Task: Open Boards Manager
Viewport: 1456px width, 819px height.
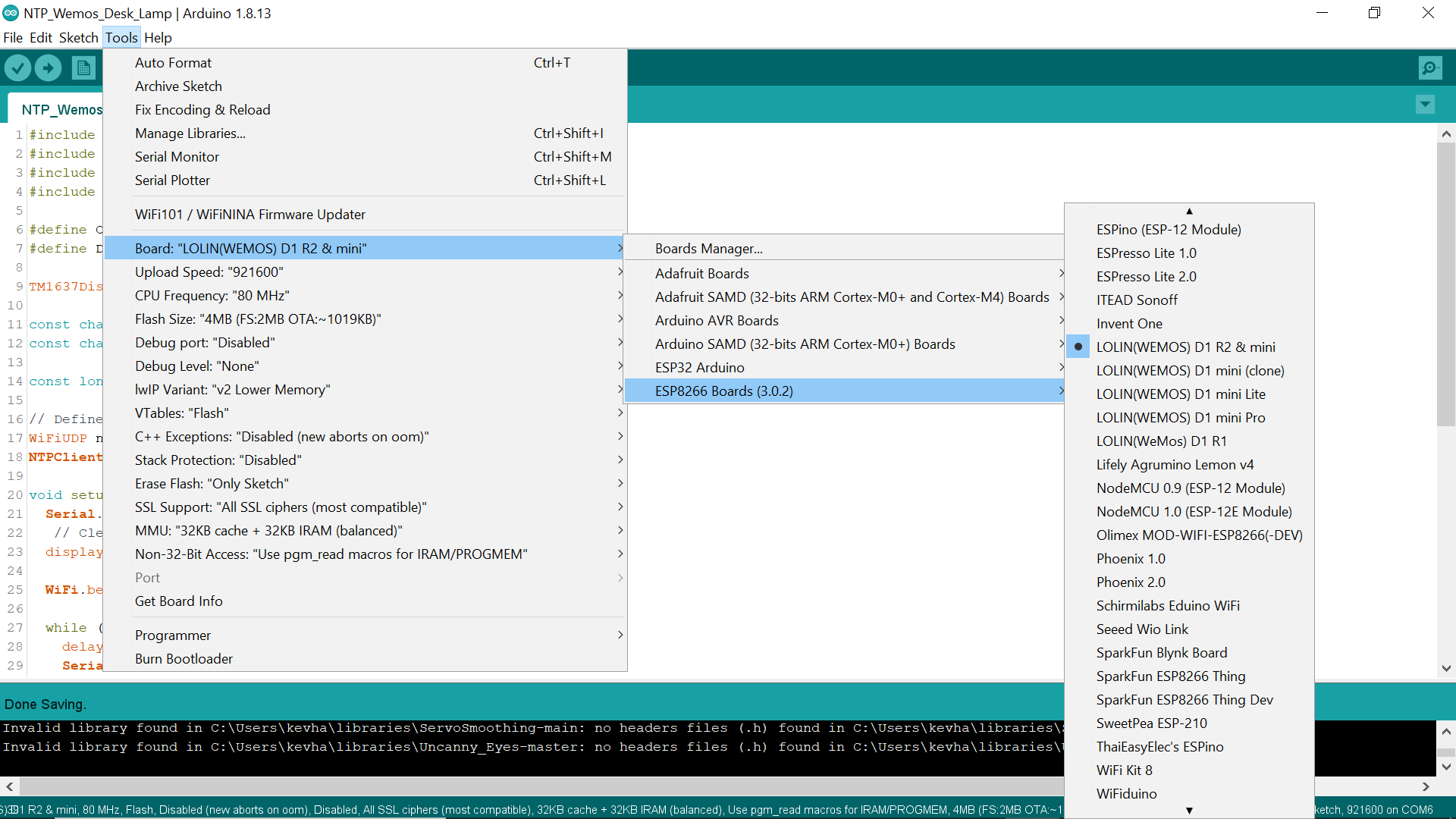Action: click(x=709, y=248)
